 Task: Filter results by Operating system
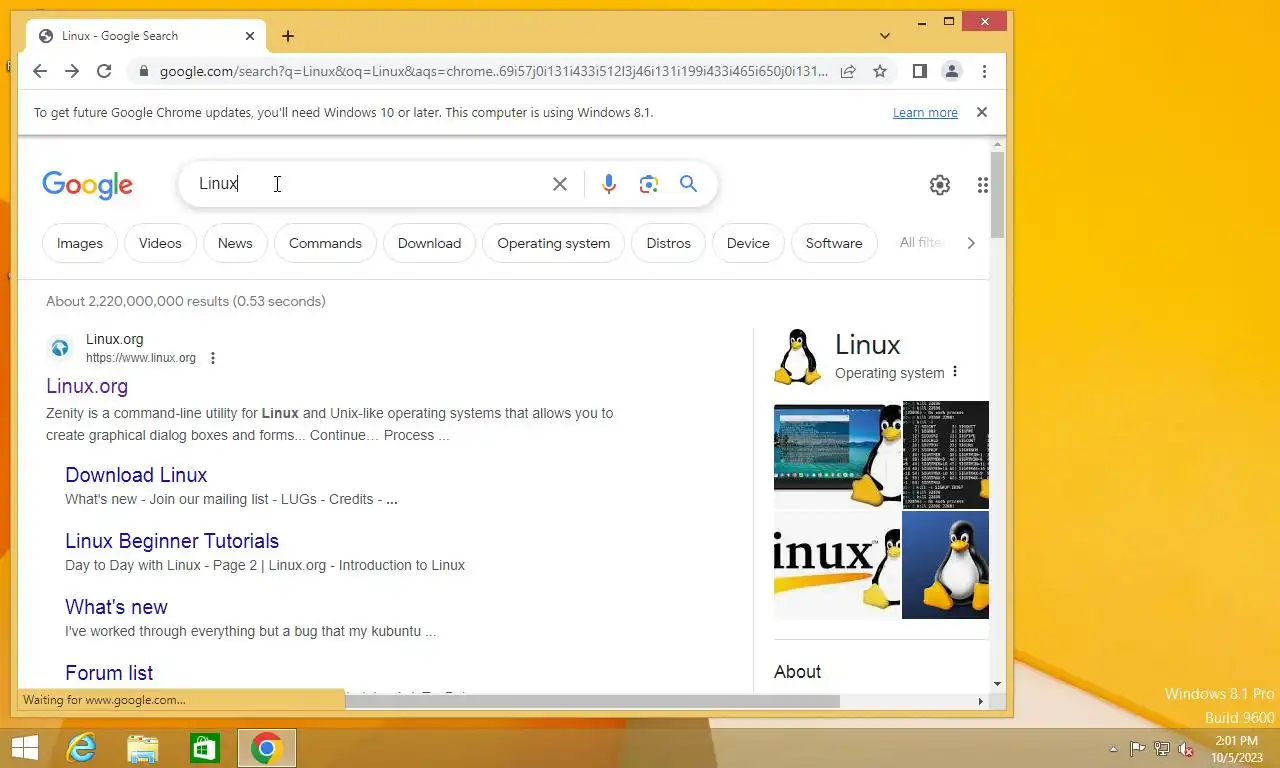click(553, 243)
